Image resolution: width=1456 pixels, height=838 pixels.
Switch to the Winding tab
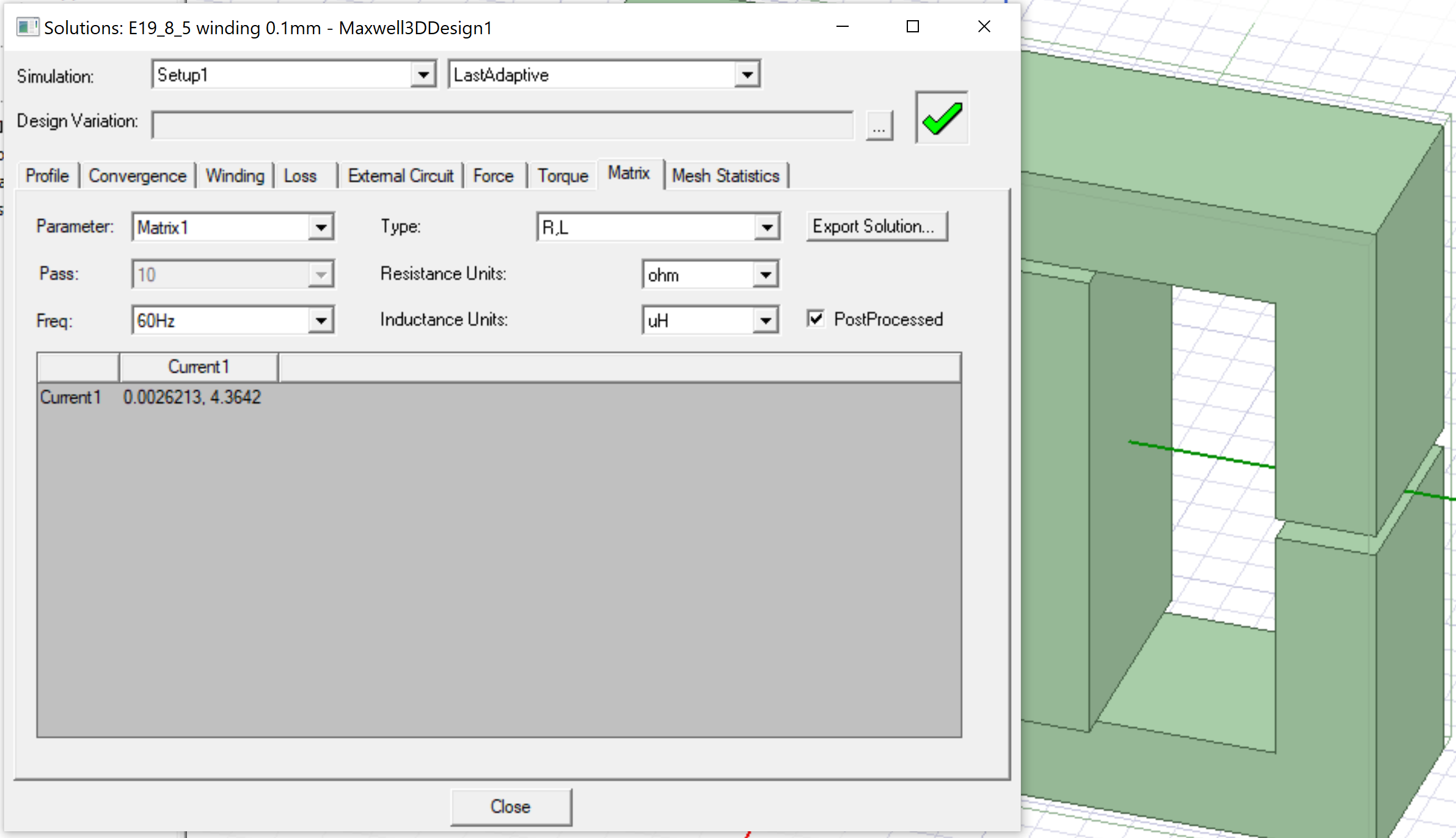tap(235, 176)
